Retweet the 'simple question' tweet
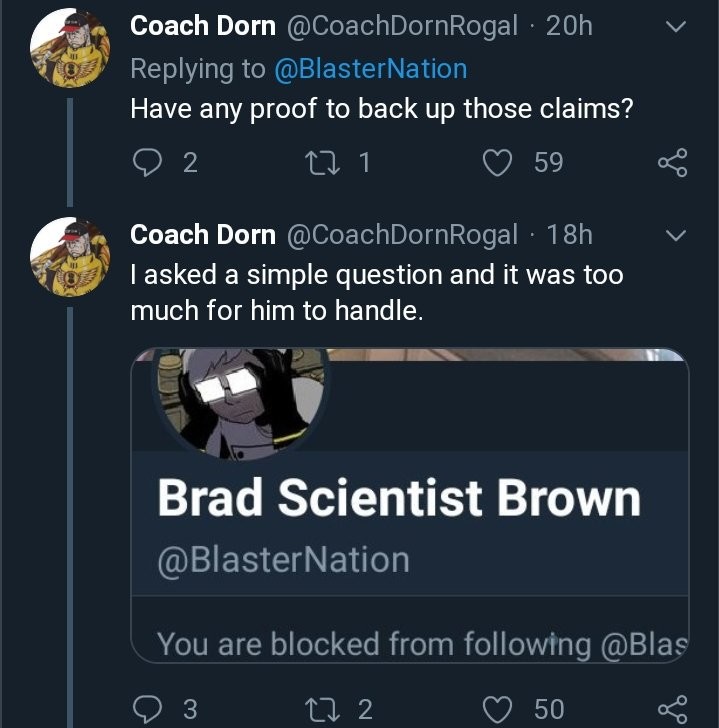719x728 pixels. pyautogui.click(x=326, y=709)
